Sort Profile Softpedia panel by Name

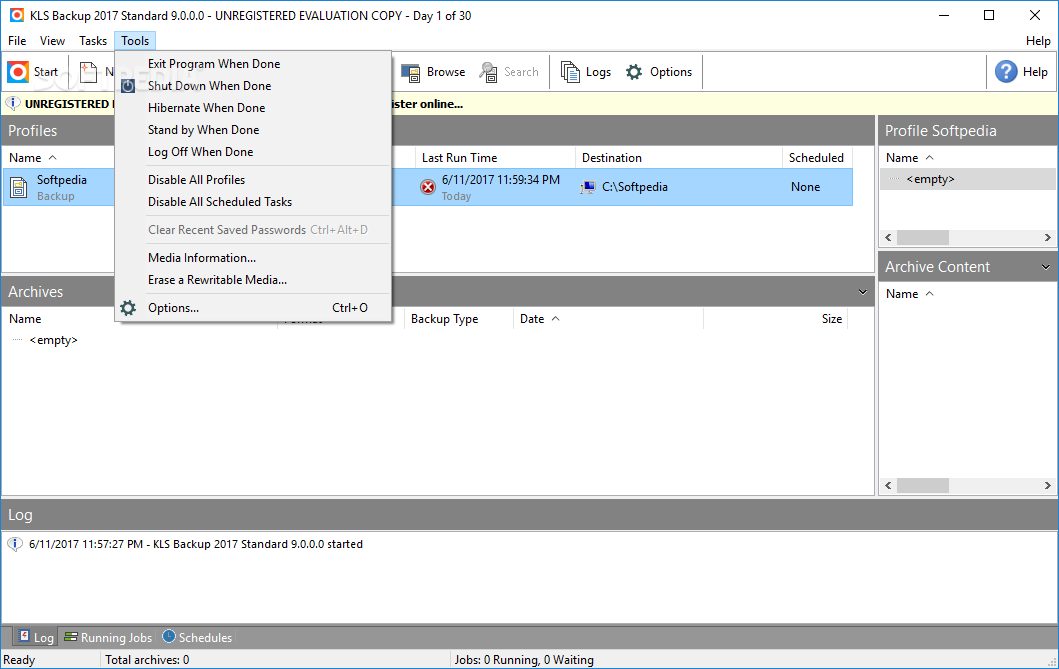(x=910, y=157)
